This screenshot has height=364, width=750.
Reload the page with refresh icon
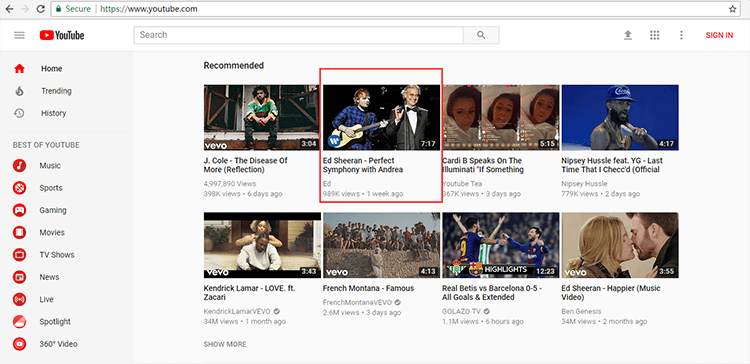point(41,9)
